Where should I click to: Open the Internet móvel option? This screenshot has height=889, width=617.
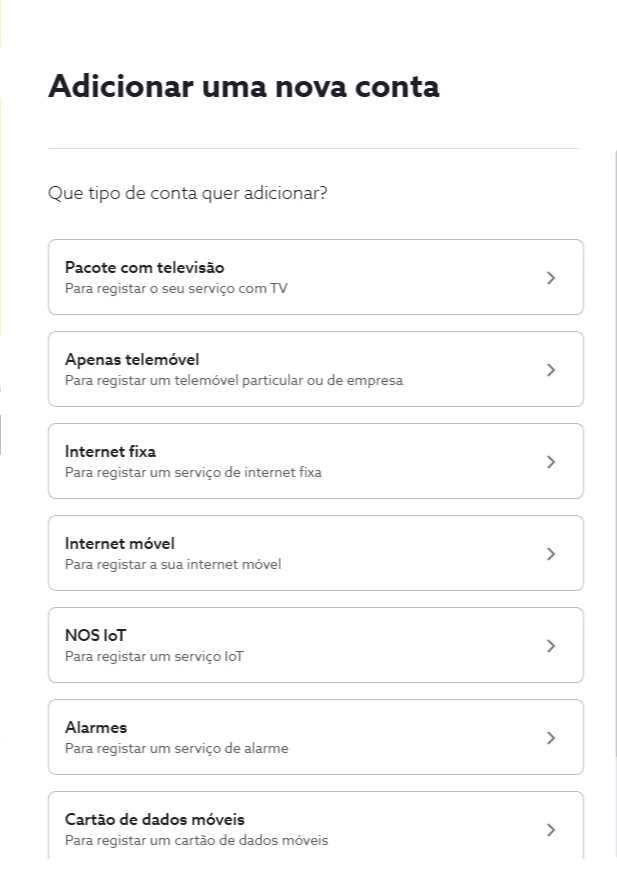tap(120, 544)
